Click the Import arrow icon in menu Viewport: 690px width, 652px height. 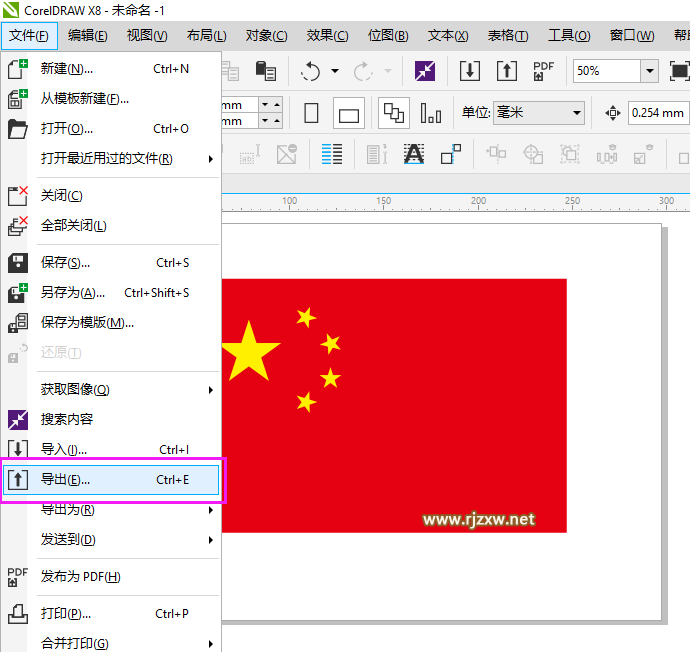pos(18,449)
